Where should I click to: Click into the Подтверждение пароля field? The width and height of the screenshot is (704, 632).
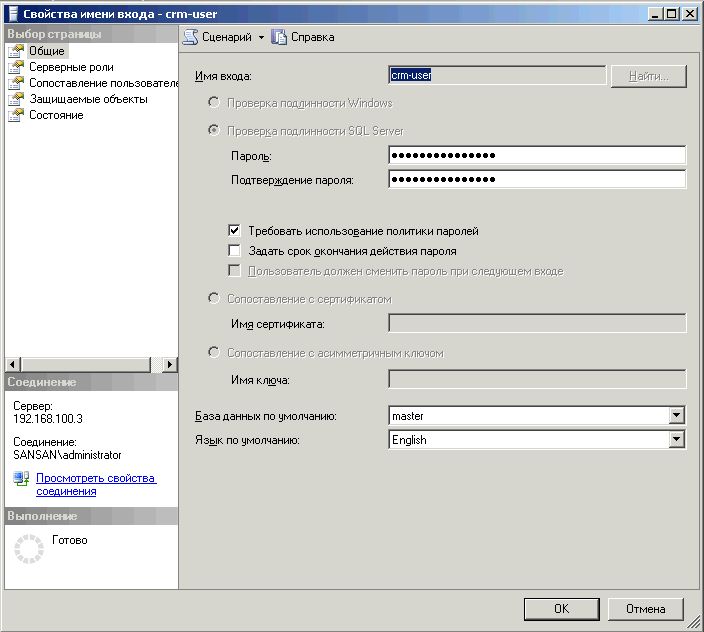point(537,180)
